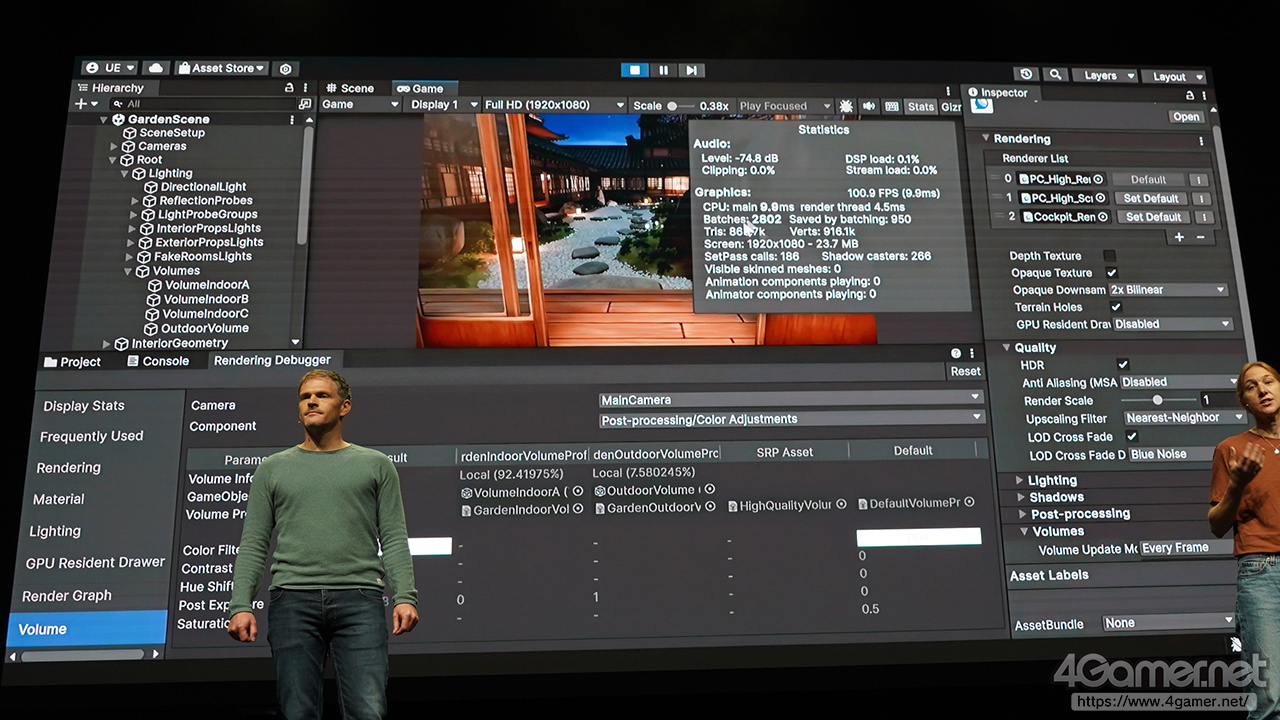Enable the Depth Texture checkbox
Viewport: 1280px width, 720px height.
(1109, 256)
